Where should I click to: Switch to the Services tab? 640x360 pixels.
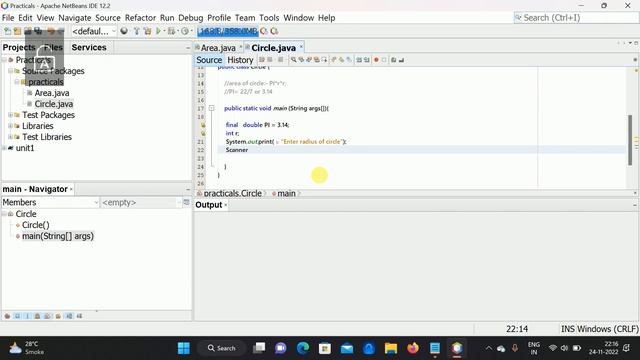[x=89, y=47]
